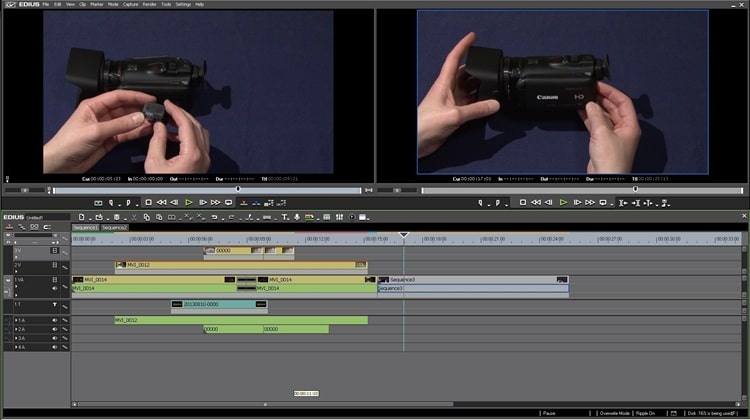750x420 pixels.
Task: Toggle video display of track 2V
Action: coord(55,265)
